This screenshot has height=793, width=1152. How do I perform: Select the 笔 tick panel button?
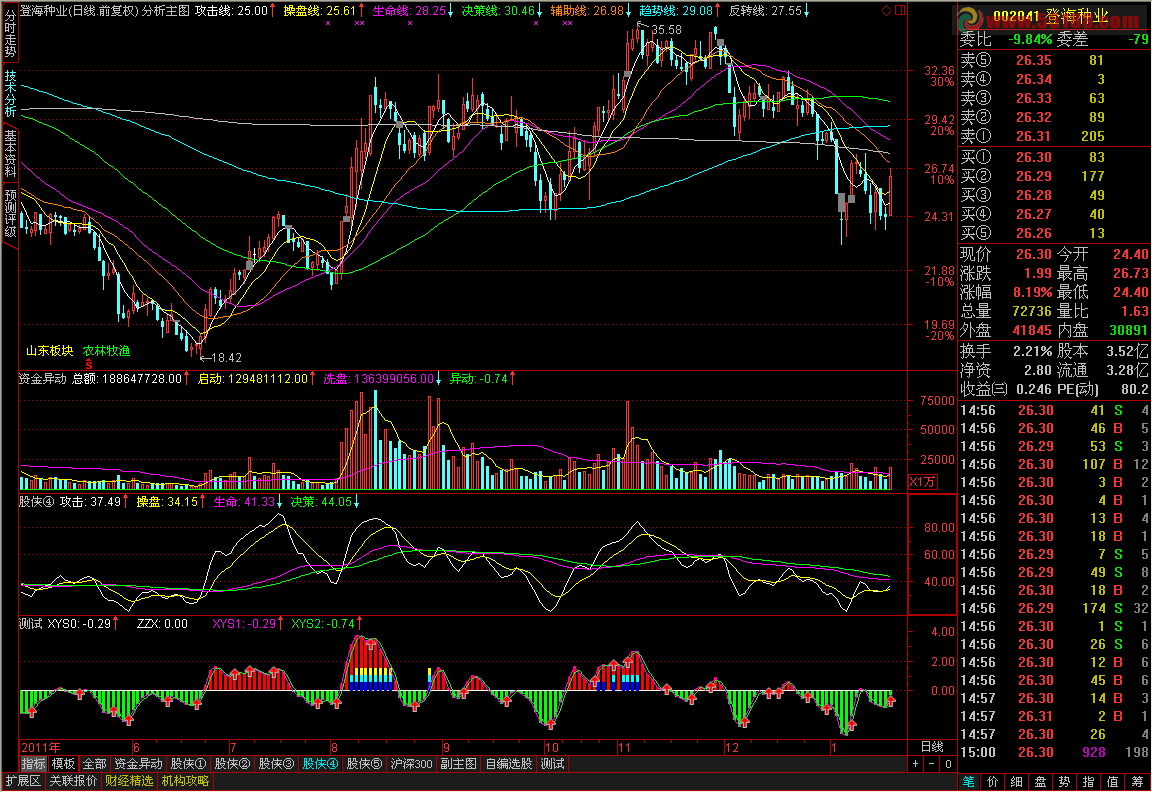[x=968, y=781]
